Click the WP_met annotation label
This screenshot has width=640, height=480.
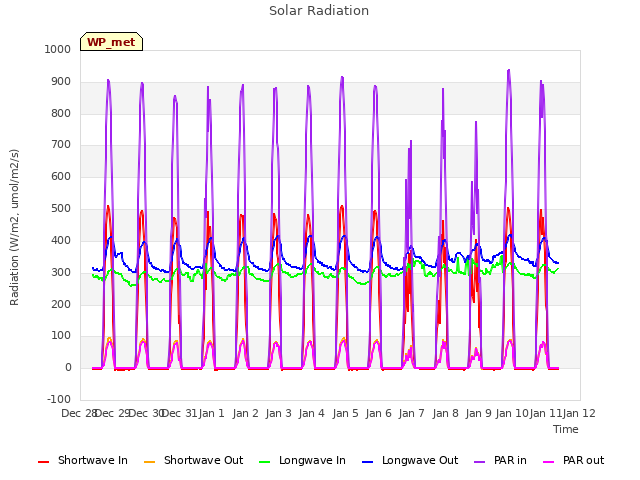pos(111,42)
